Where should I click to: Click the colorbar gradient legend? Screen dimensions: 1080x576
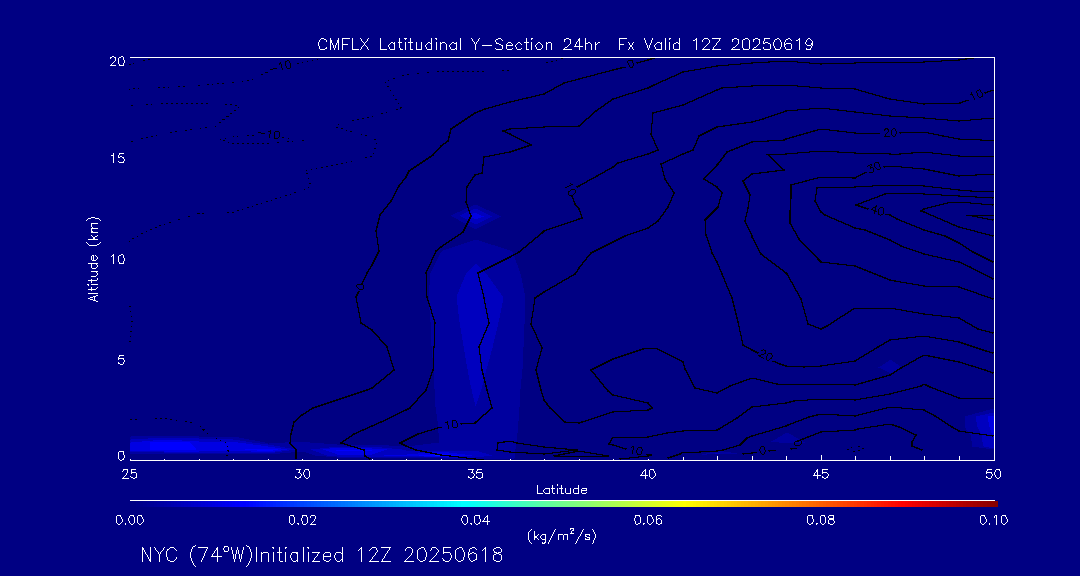[x=563, y=504]
